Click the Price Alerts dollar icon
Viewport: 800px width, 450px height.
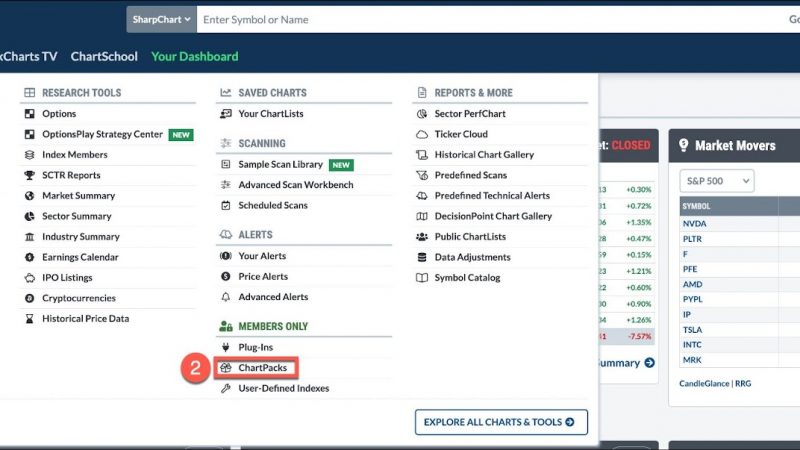click(x=226, y=276)
